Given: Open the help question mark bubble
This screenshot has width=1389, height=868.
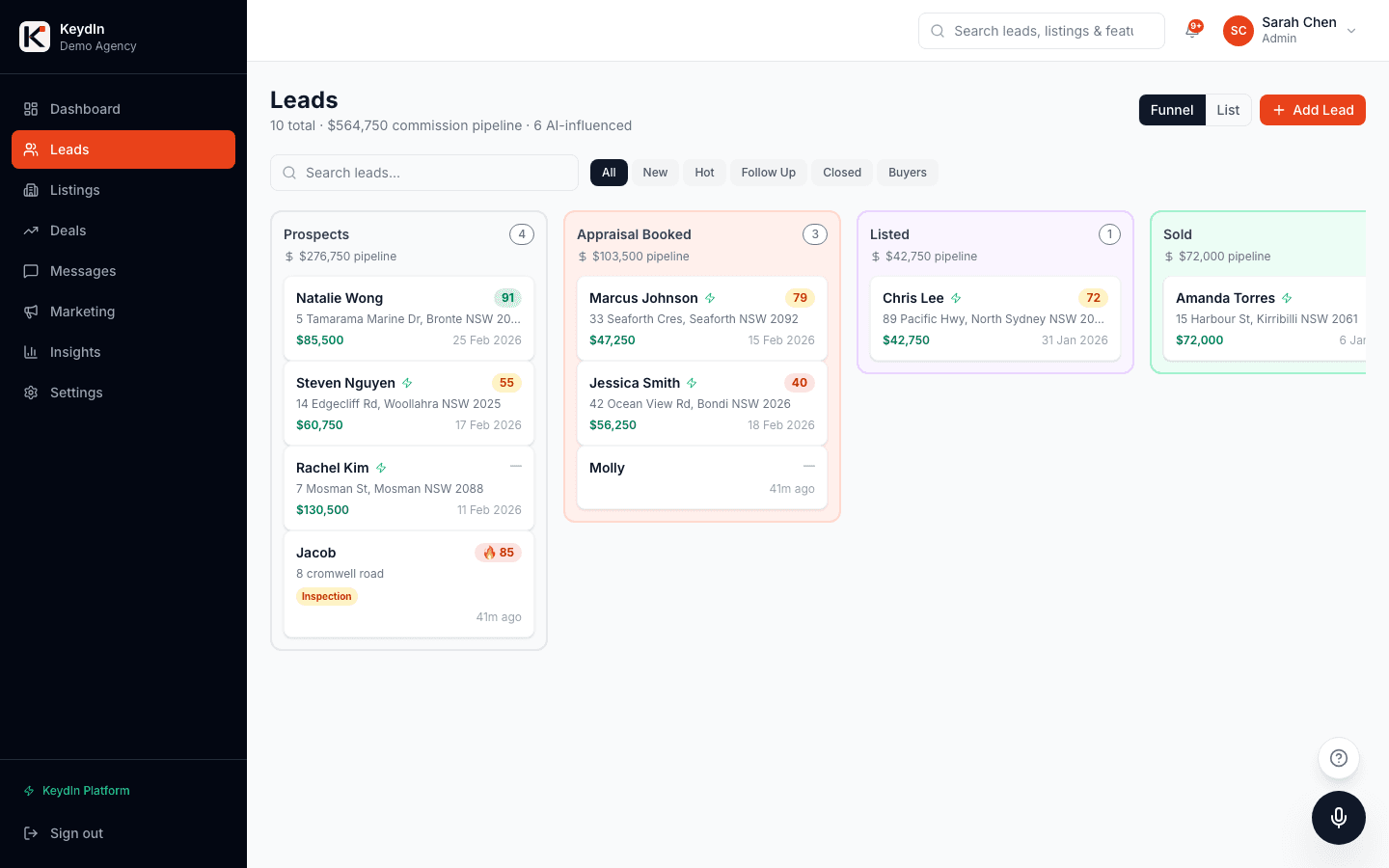Looking at the screenshot, I should 1339,758.
